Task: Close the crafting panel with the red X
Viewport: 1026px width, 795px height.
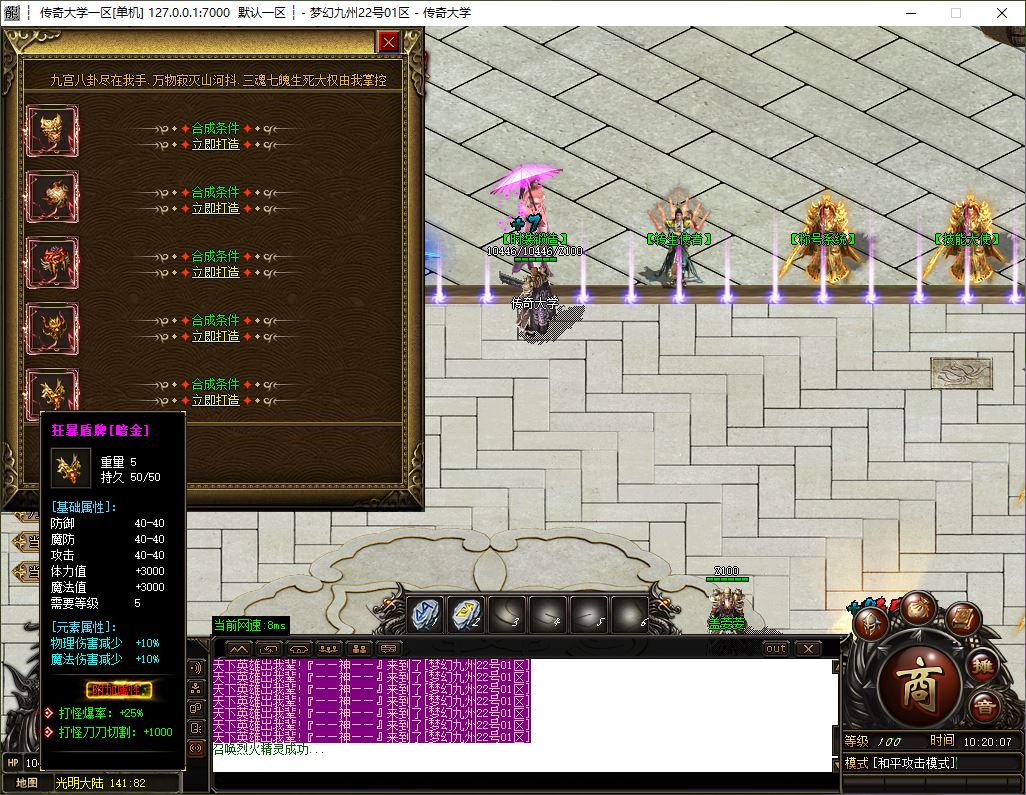Action: tap(389, 42)
